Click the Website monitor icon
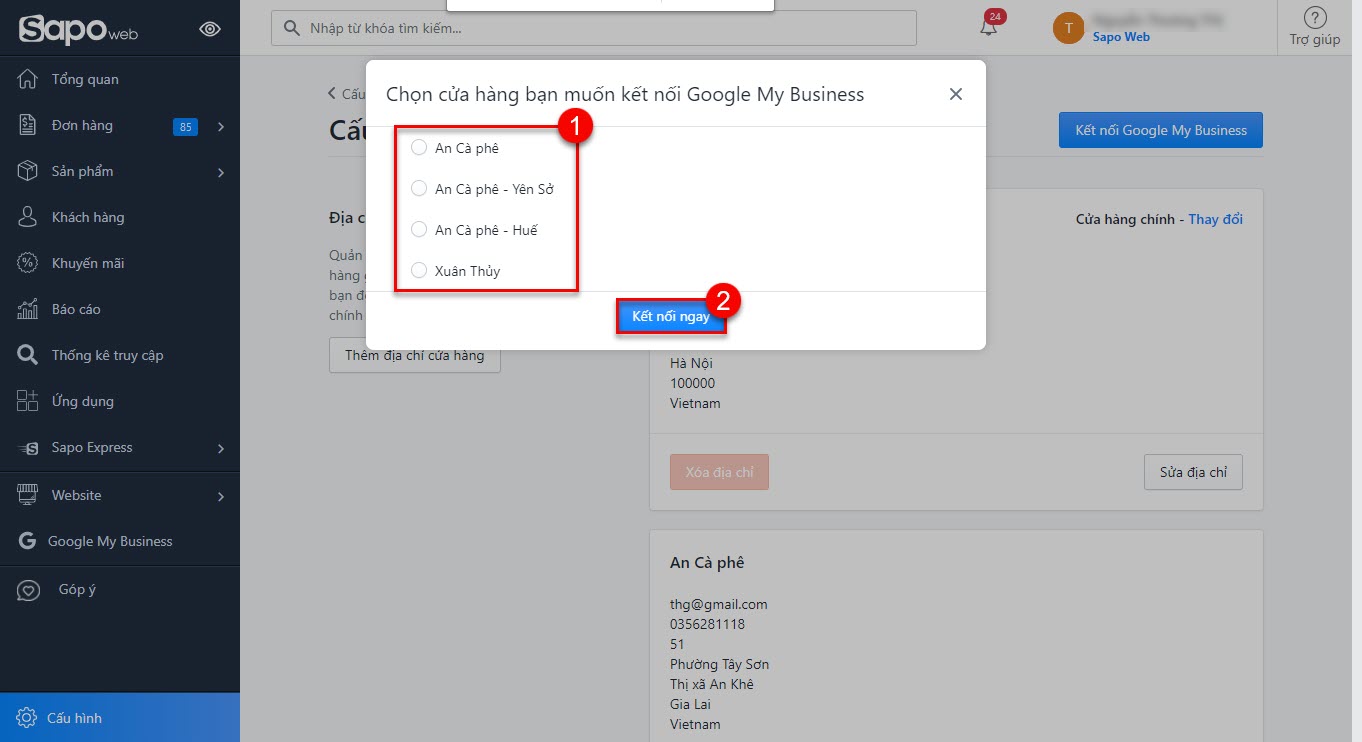 click(x=28, y=495)
